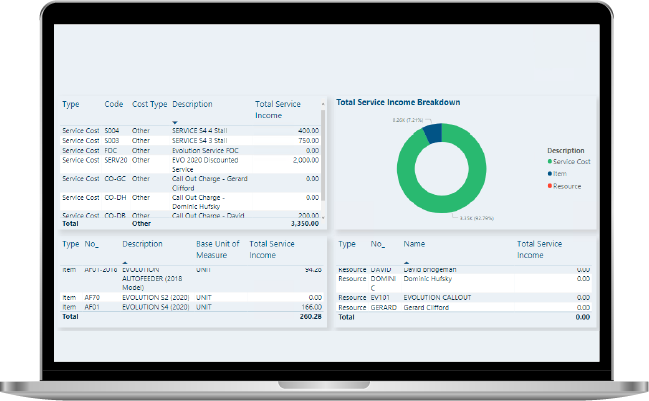Select the SERV20 code cell
Screen dimensions: 649x401
click(115, 160)
